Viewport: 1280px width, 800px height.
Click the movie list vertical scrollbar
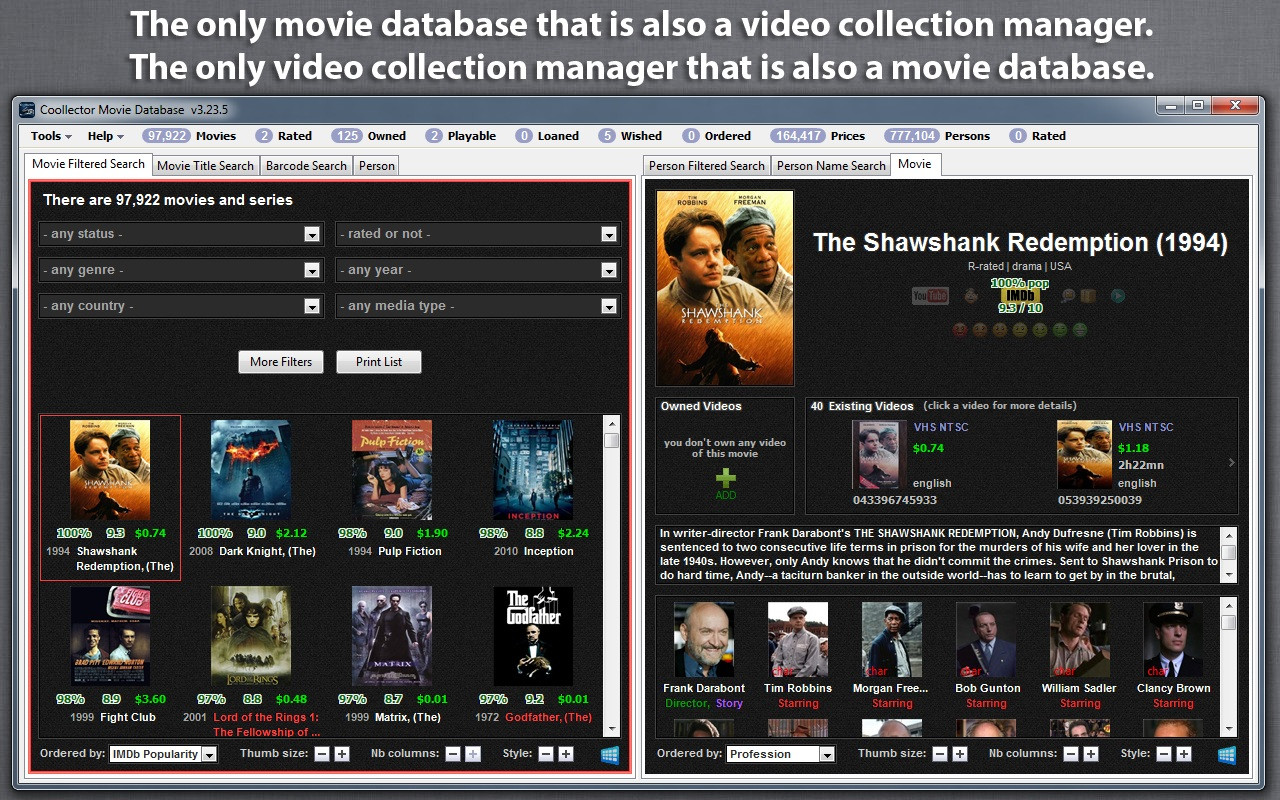612,576
